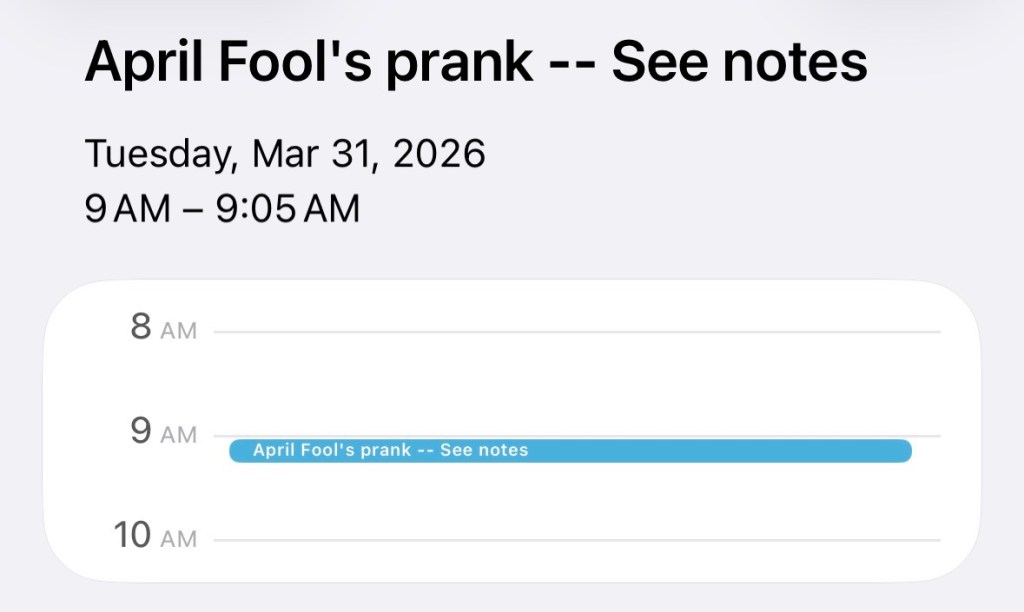Select the empty slot between 8 AM and 9 AM

pos(580,380)
